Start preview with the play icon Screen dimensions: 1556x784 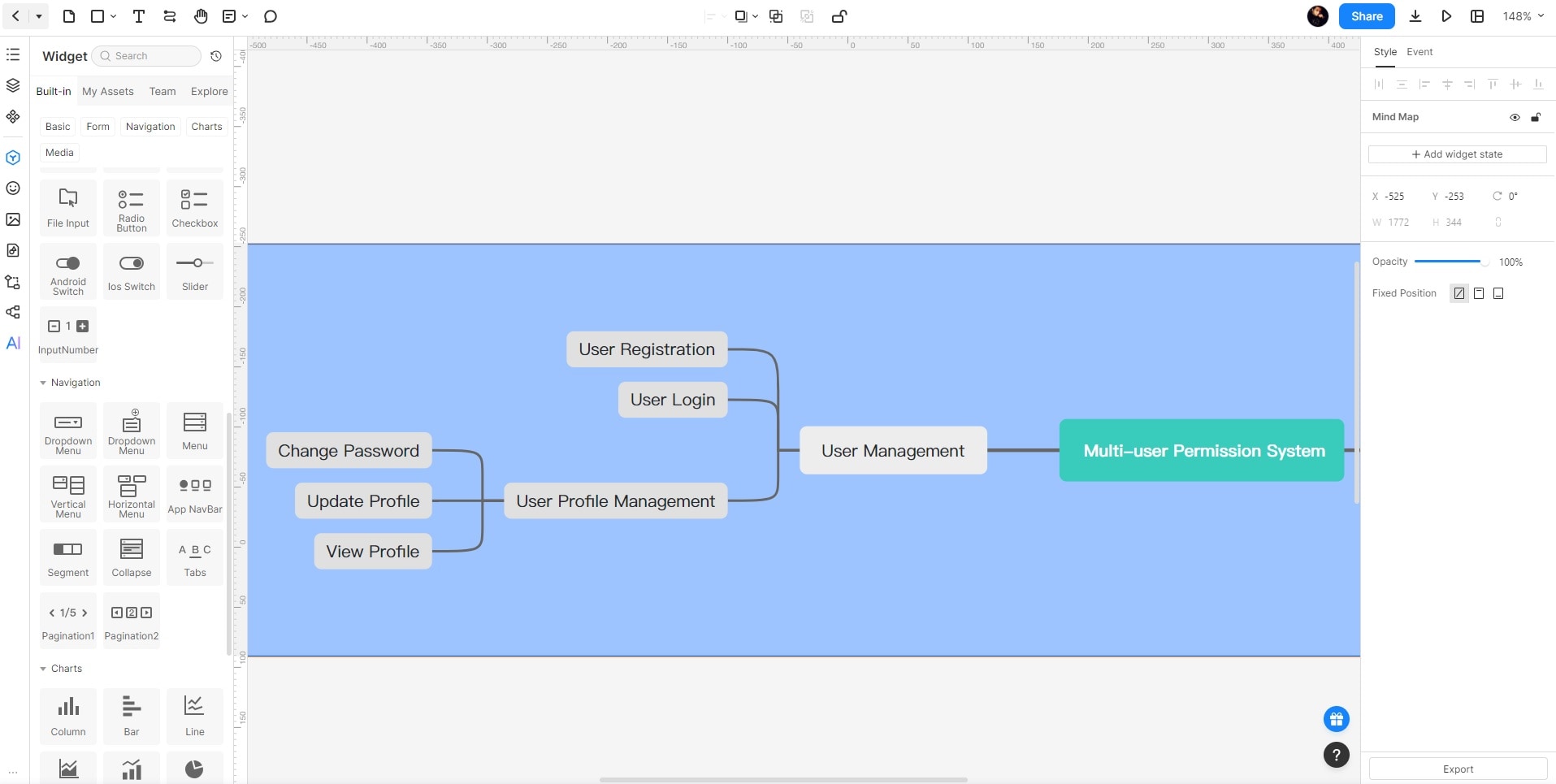click(1446, 16)
